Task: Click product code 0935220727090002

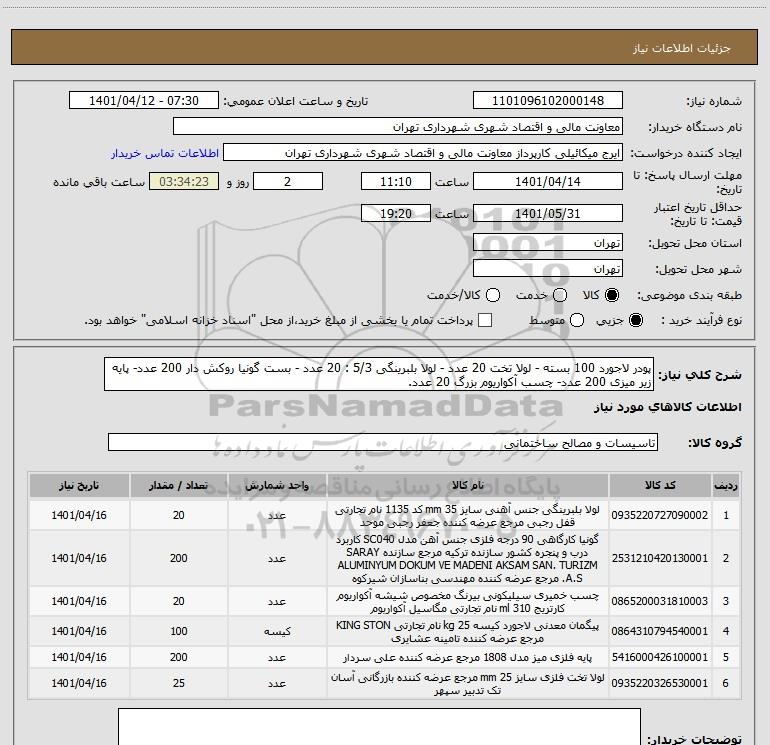Action: 660,515
